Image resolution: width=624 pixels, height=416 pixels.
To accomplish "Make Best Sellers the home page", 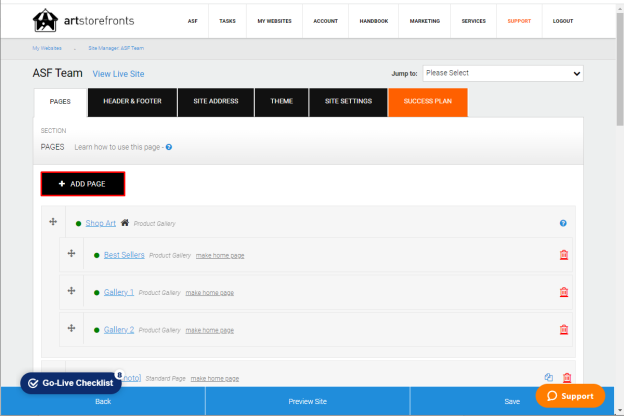I will pyautogui.click(x=220, y=256).
